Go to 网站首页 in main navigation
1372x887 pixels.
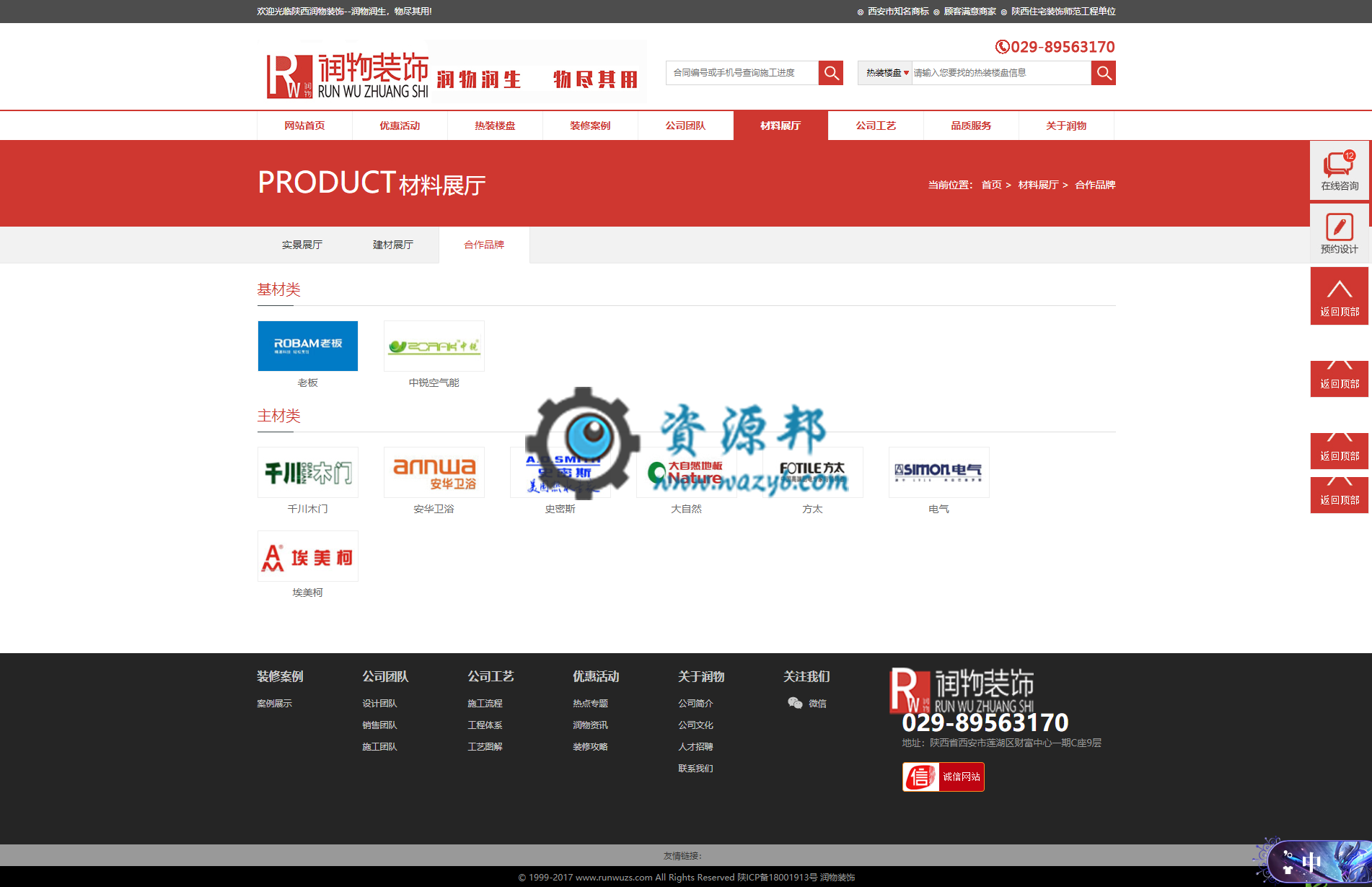click(304, 126)
